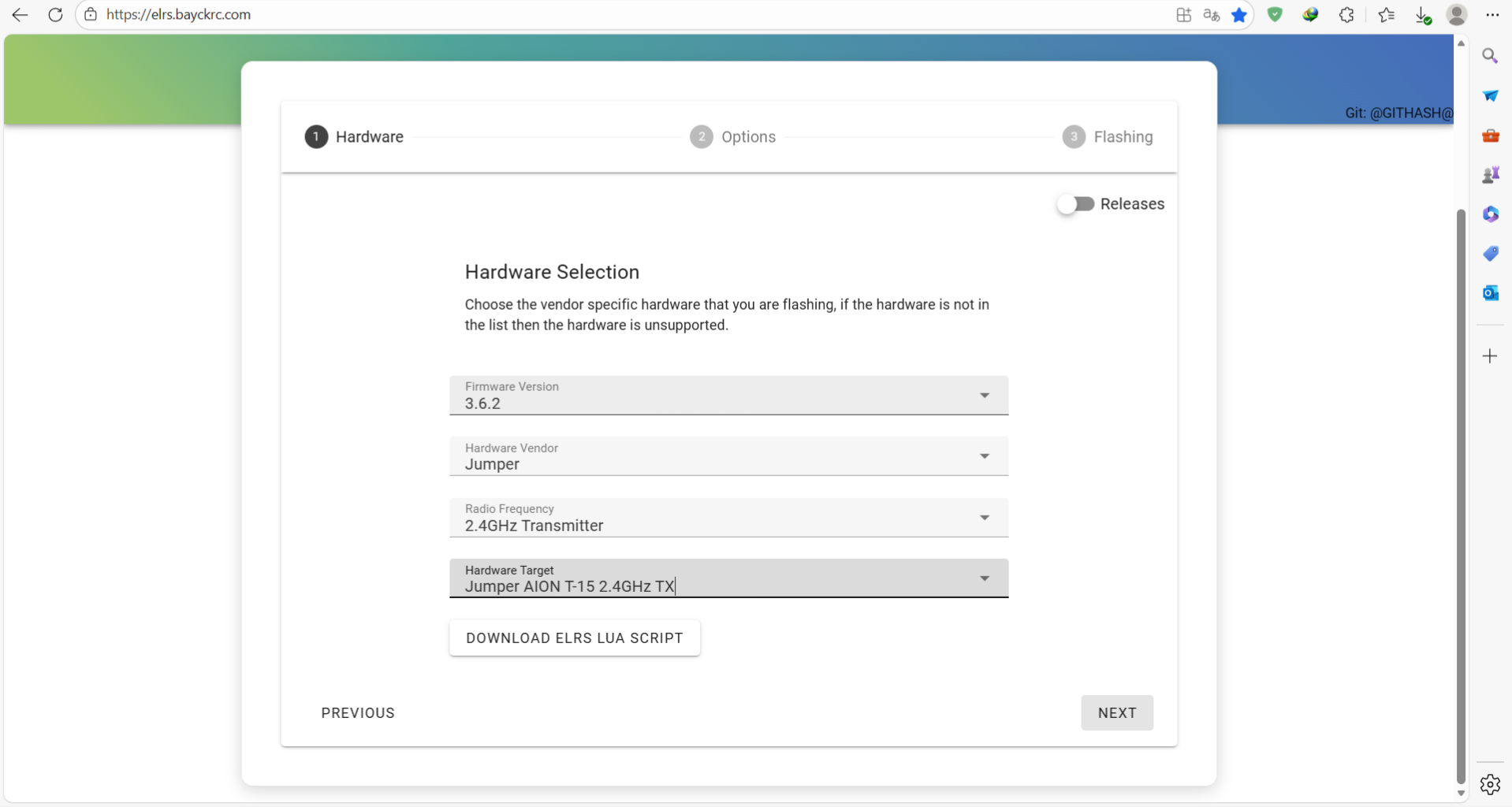The width and height of the screenshot is (1512, 807).
Task: Select the Flashing step
Action: [x=1108, y=137]
